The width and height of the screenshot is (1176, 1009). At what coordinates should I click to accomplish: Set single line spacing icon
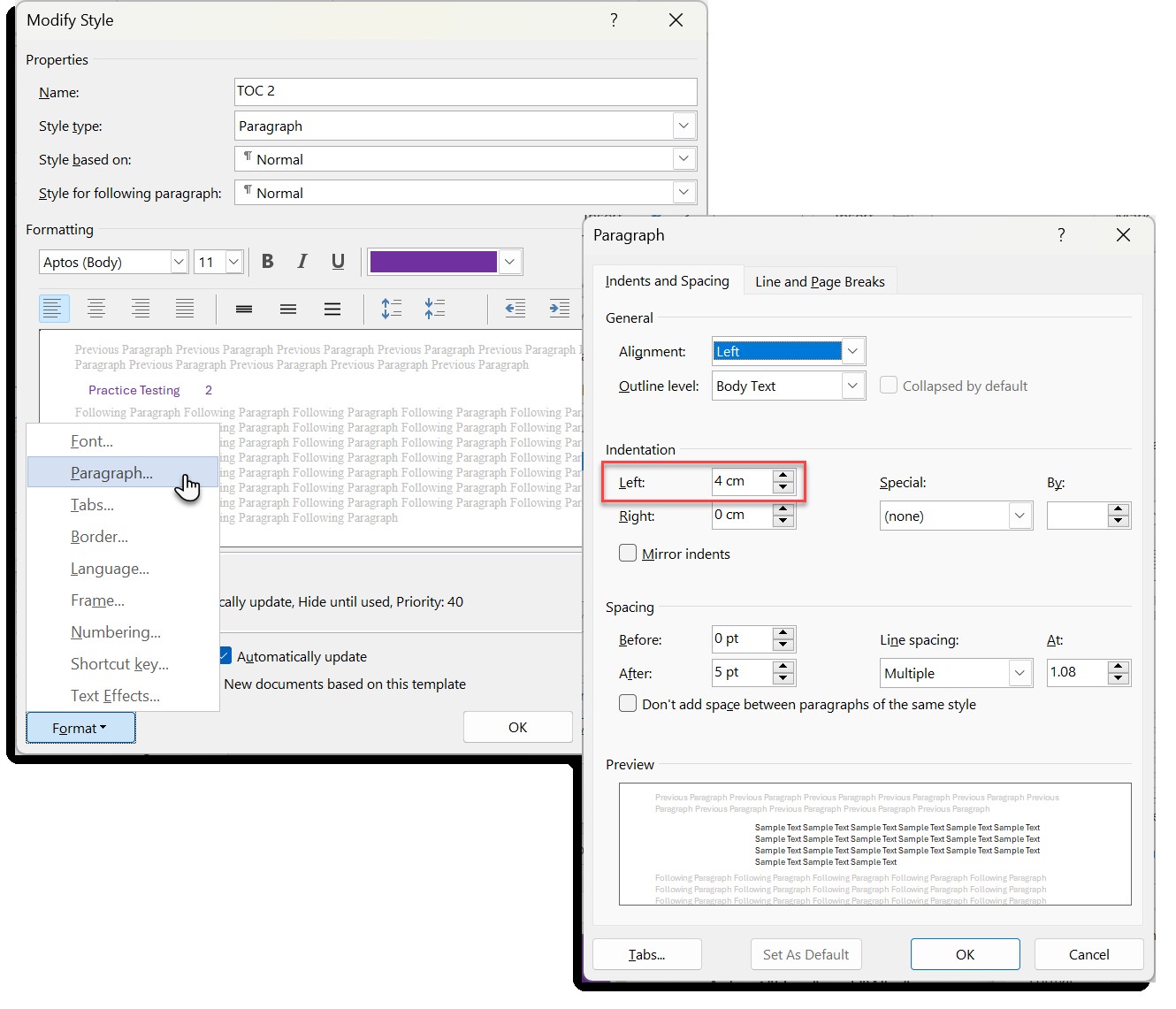pos(244,309)
